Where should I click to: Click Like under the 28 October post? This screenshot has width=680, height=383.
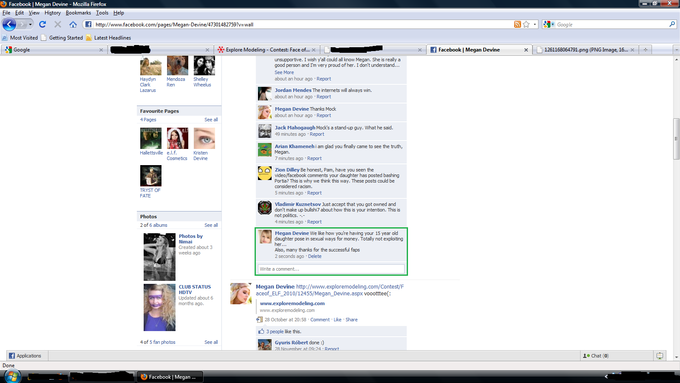[337, 320]
